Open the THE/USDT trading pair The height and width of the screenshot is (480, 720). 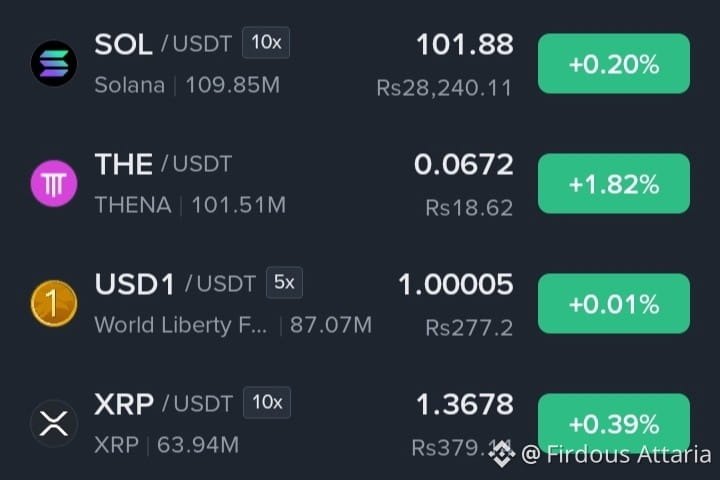[163, 164]
